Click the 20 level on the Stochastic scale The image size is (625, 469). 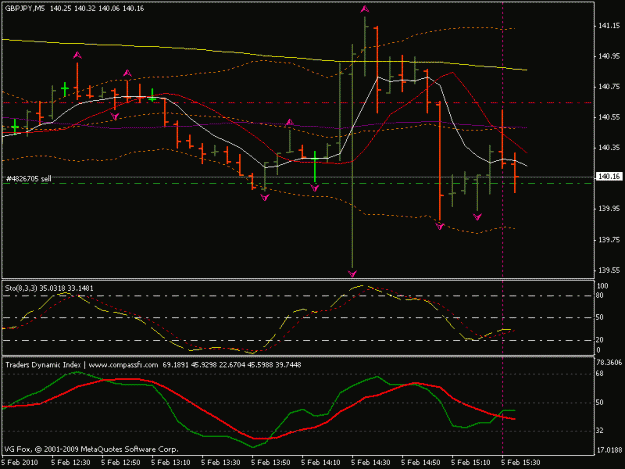click(x=600, y=340)
